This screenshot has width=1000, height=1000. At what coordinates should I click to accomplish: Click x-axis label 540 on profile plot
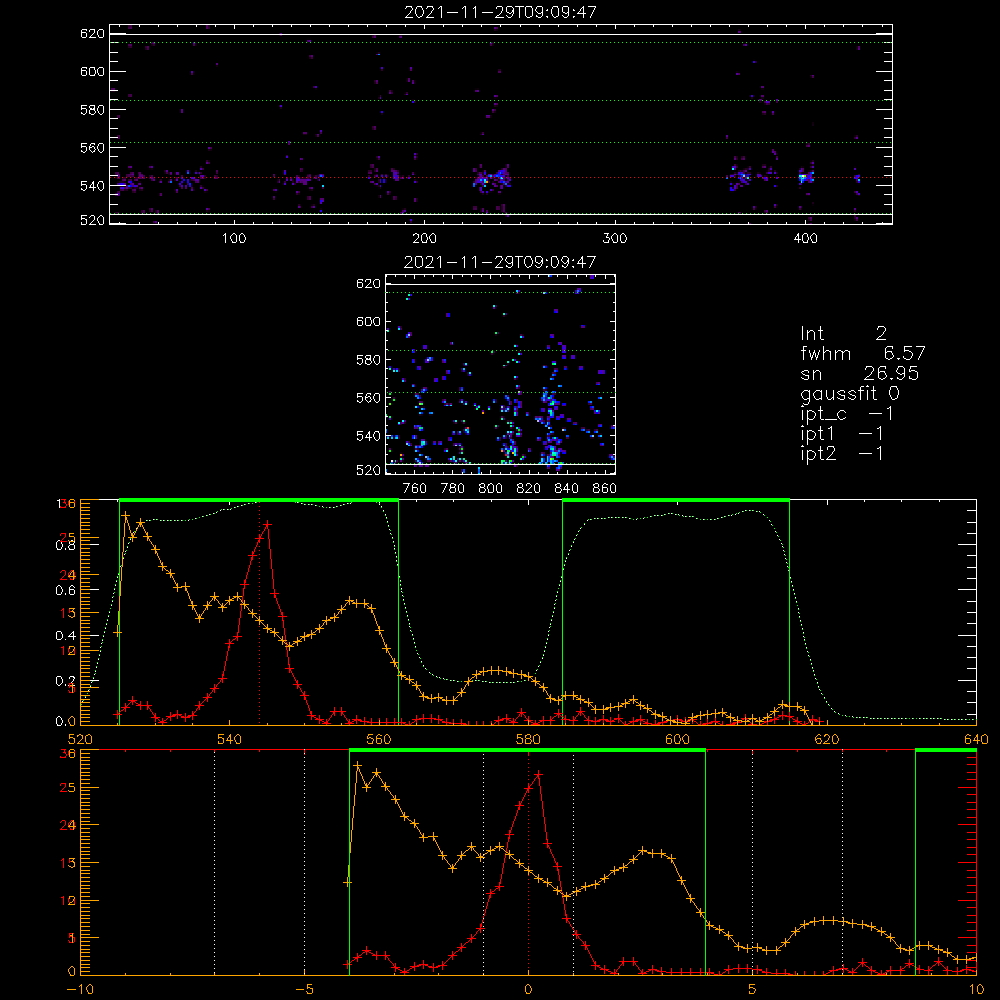(229, 739)
